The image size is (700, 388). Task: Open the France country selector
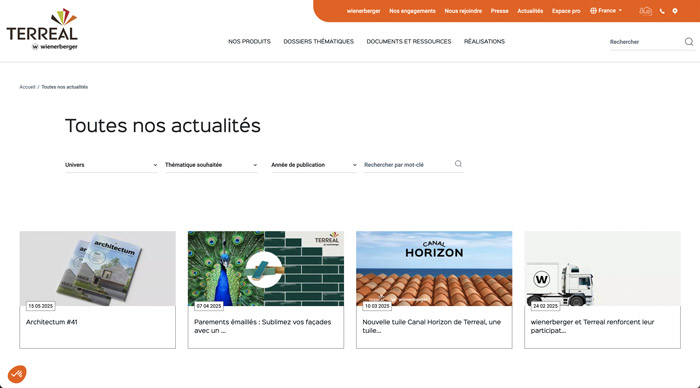606,11
